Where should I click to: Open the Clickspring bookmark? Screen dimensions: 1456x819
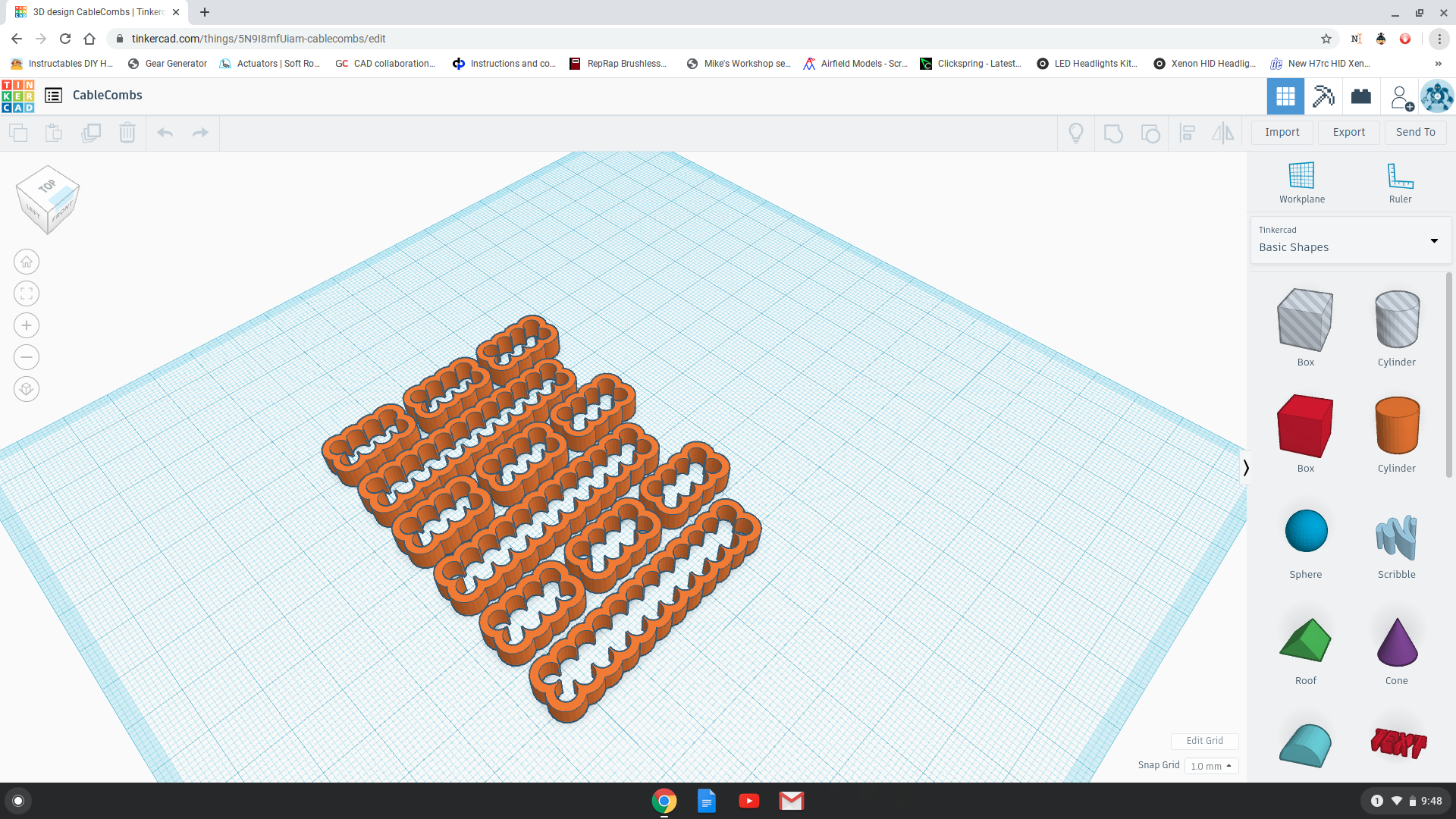971,64
